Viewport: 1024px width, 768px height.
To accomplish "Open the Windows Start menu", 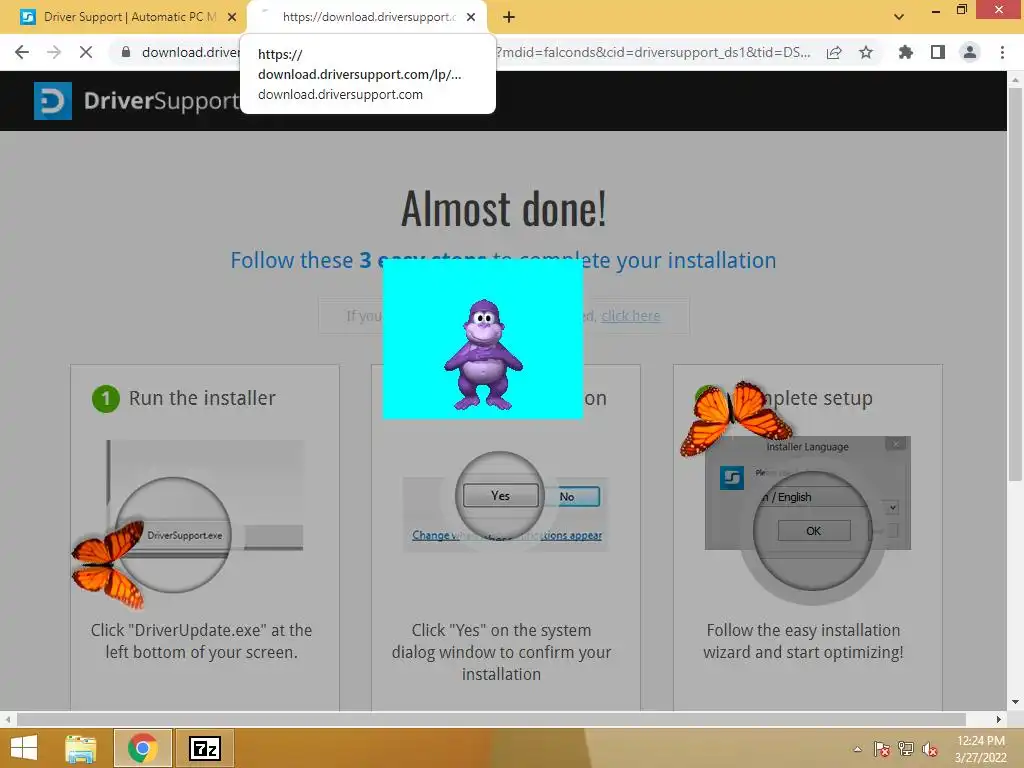I will click(x=24, y=748).
